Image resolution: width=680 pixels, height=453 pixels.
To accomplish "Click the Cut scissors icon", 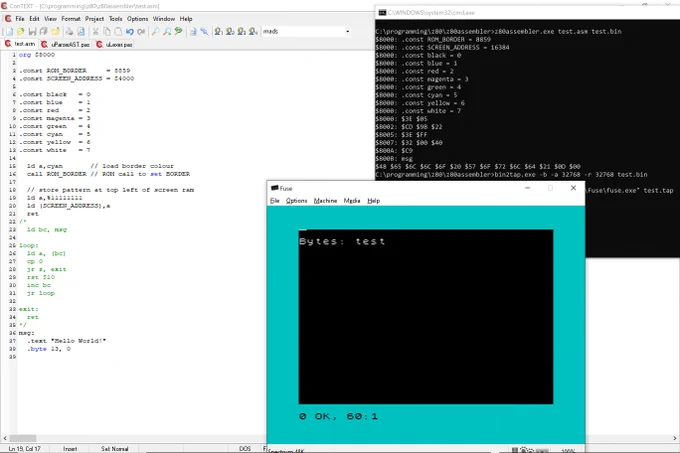I will [95, 32].
